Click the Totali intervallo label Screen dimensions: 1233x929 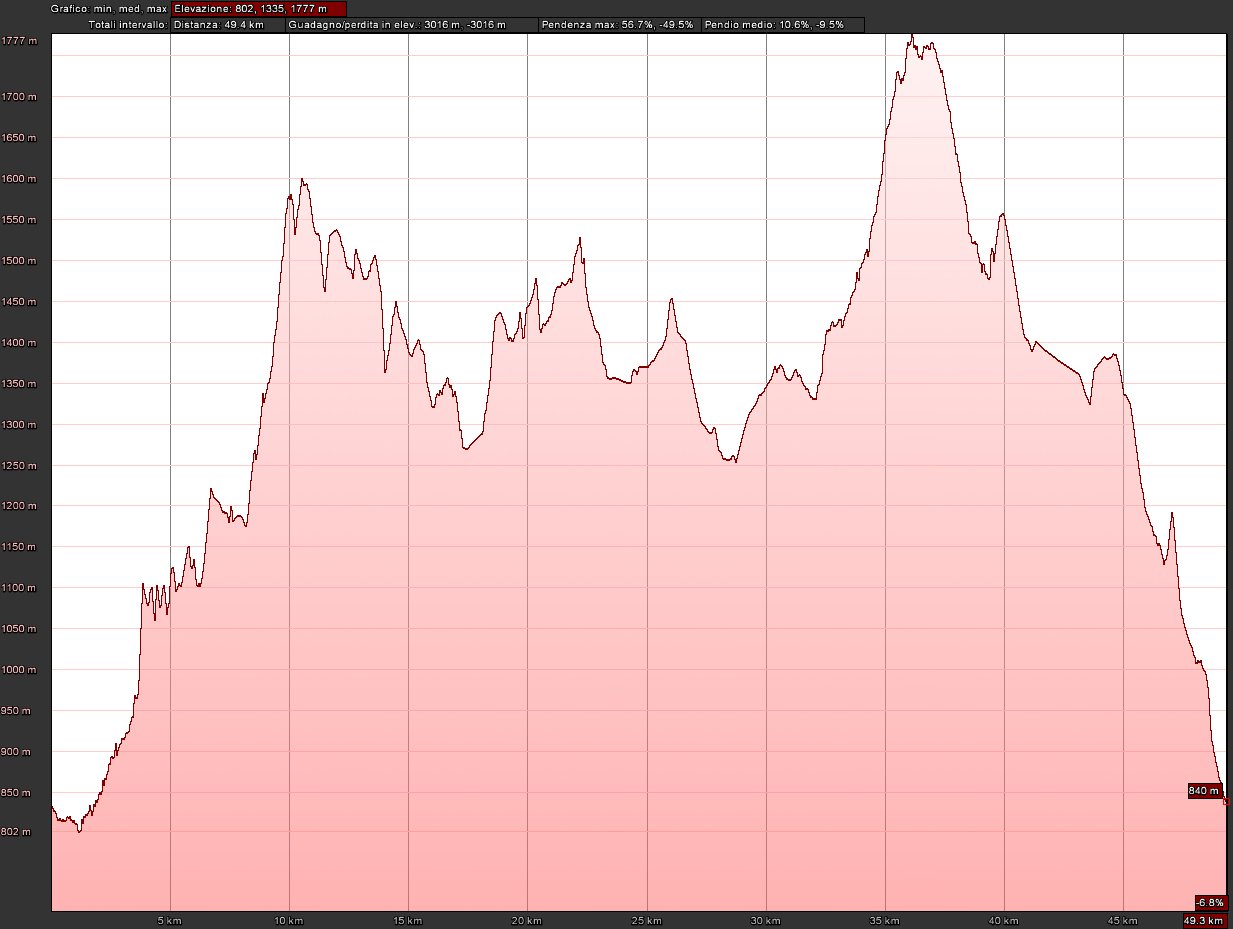pos(127,24)
